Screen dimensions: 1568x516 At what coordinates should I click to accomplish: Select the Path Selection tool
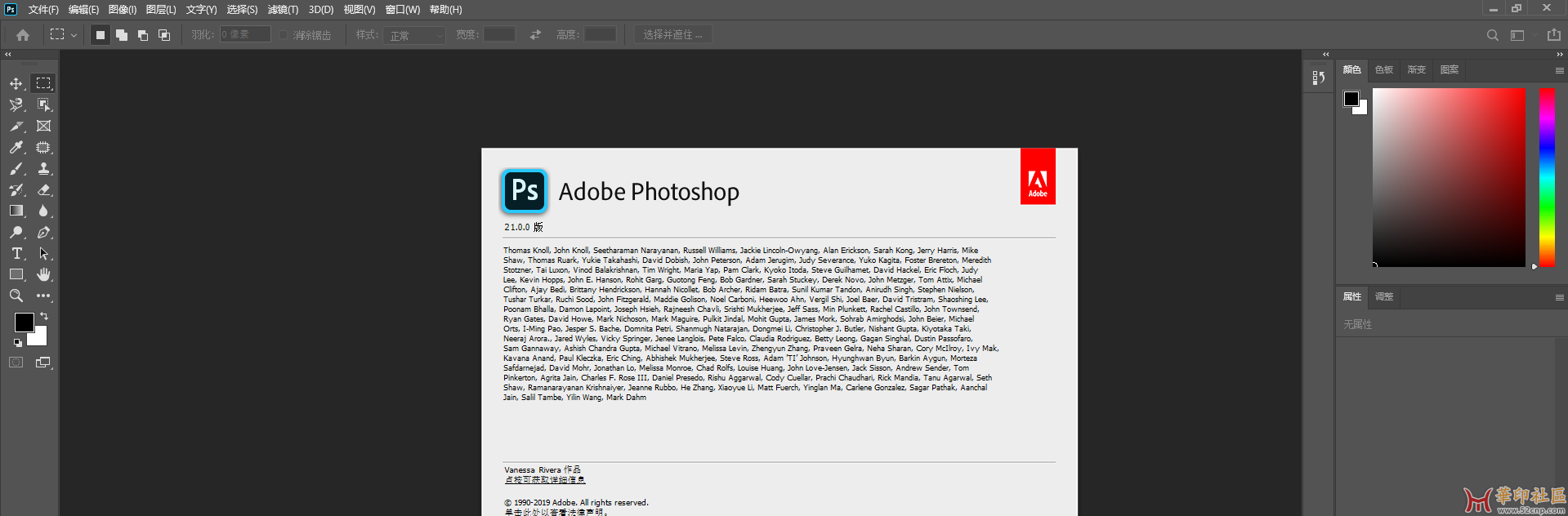[43, 253]
